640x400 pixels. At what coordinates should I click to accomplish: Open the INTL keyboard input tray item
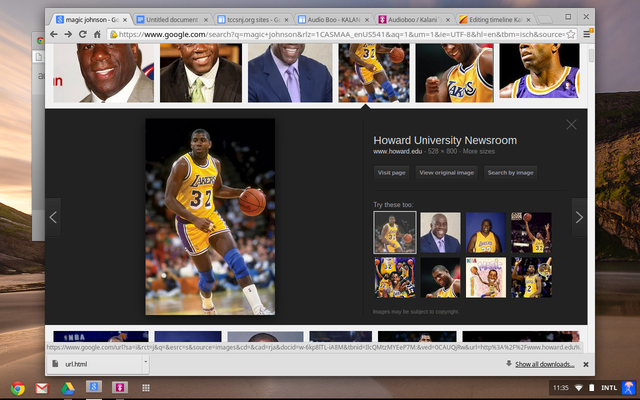[609, 387]
